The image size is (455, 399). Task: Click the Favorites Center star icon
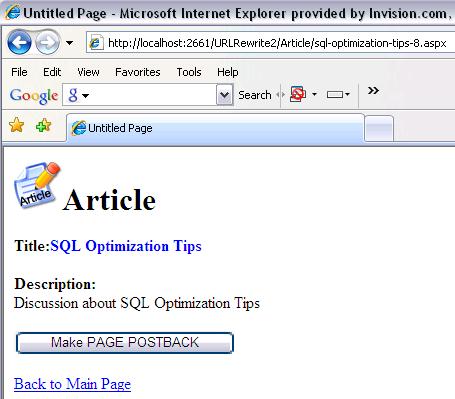(16, 126)
